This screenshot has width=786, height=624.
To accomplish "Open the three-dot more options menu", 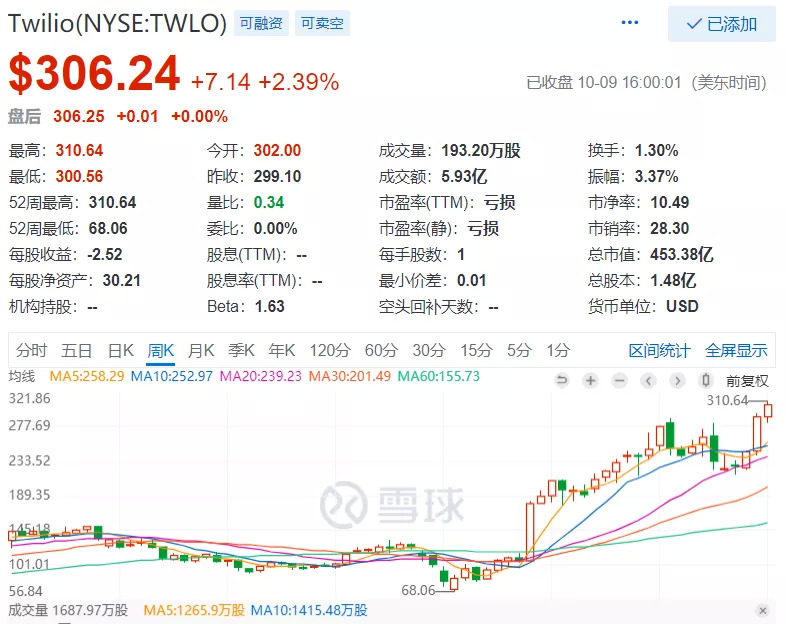I will click(630, 23).
